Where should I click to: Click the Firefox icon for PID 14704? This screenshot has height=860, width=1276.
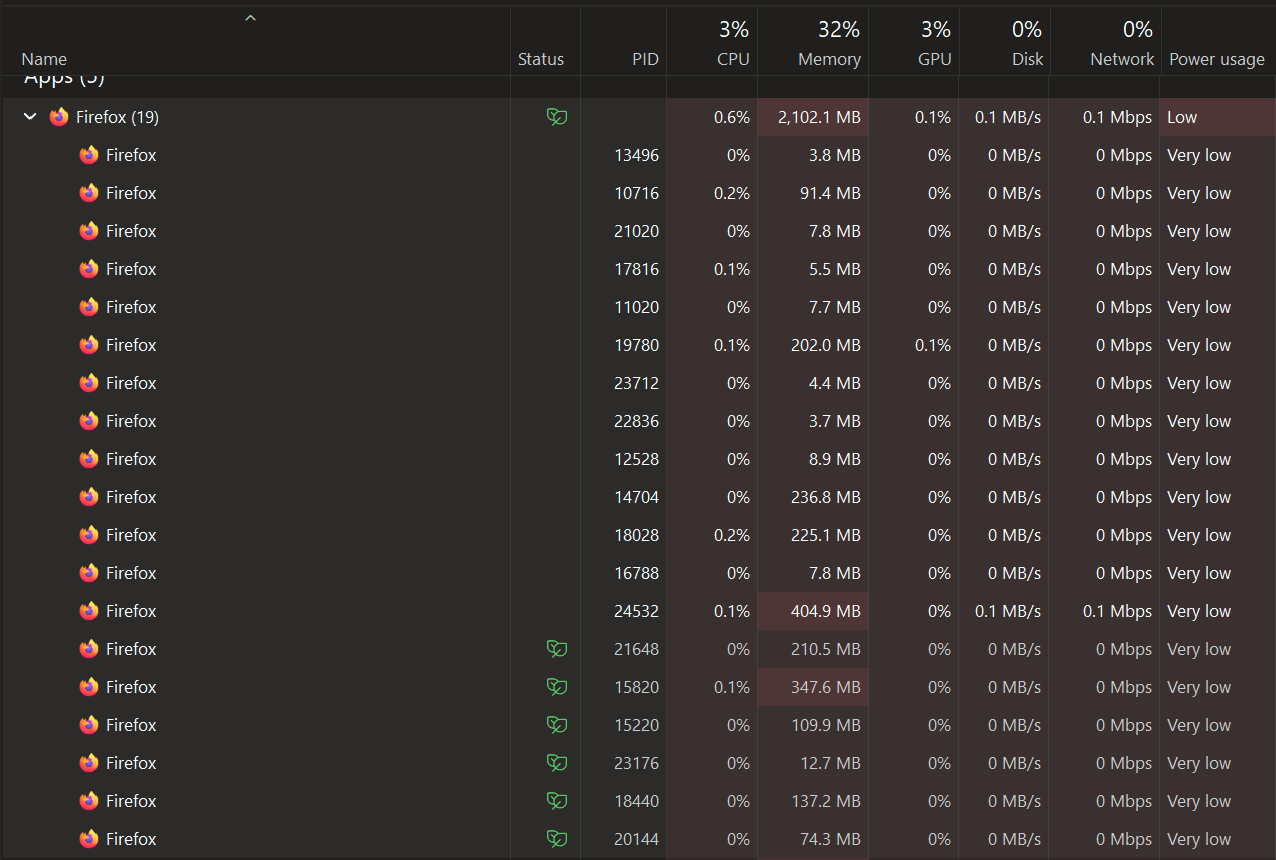point(89,497)
